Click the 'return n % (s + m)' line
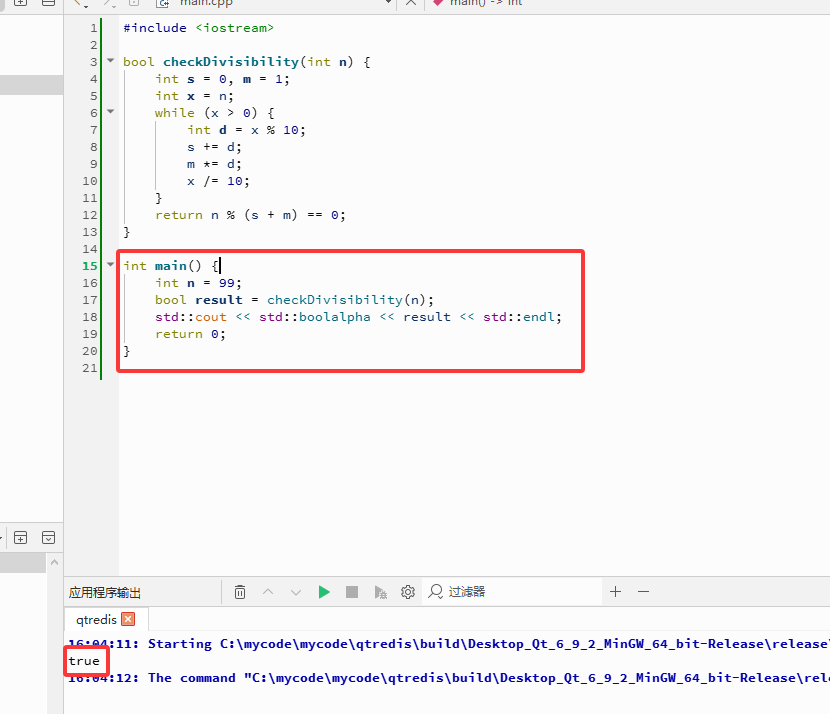Viewport: 830px width, 714px height. click(250, 215)
